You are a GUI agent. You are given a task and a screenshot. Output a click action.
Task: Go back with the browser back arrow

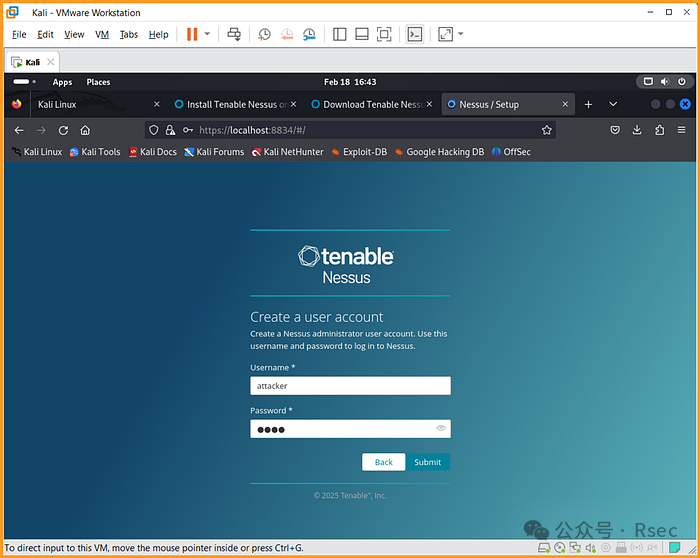coord(19,130)
